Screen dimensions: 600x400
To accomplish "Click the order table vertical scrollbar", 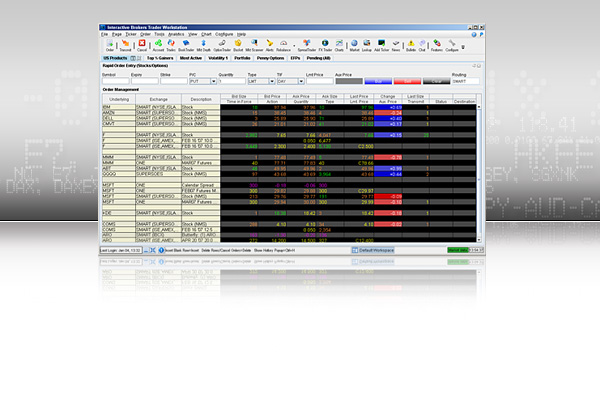I will pyautogui.click(x=478, y=173).
